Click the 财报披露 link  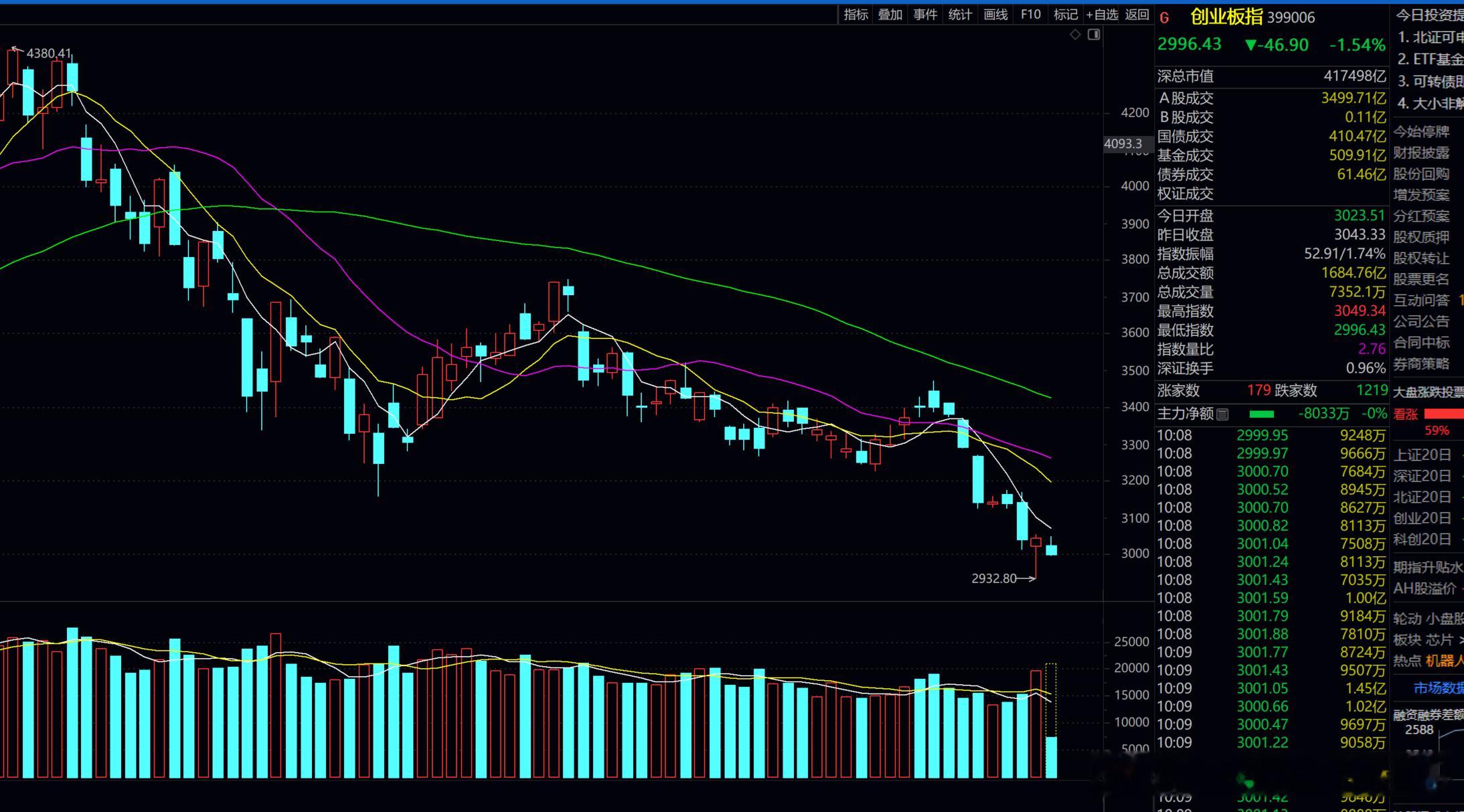pos(1421,153)
